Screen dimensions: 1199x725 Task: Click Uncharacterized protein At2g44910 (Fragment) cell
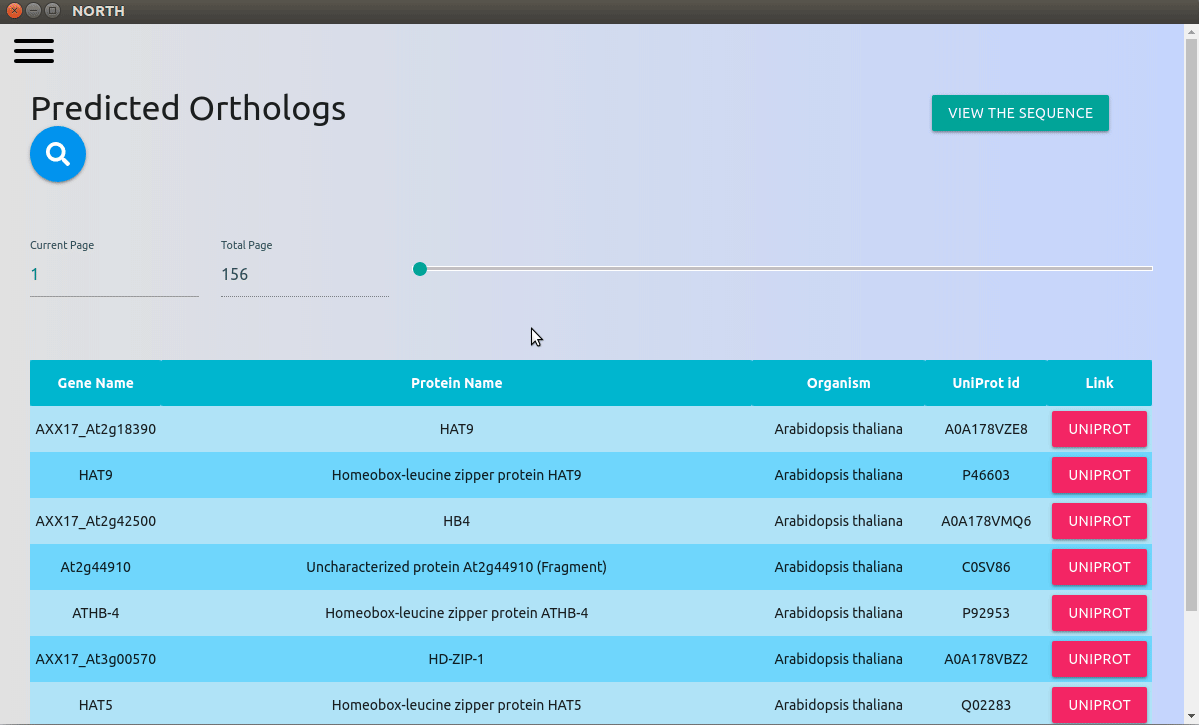tap(457, 567)
